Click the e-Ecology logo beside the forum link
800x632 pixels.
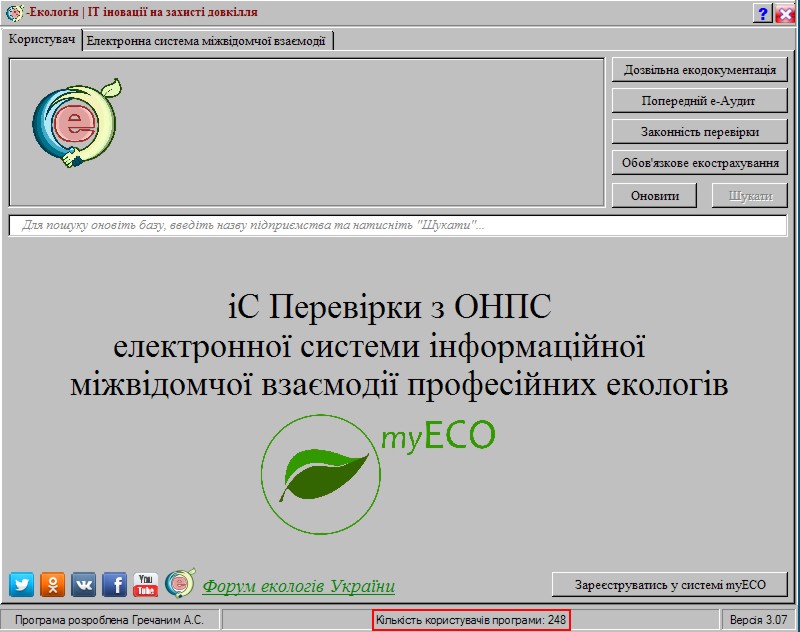pyautogui.click(x=180, y=583)
